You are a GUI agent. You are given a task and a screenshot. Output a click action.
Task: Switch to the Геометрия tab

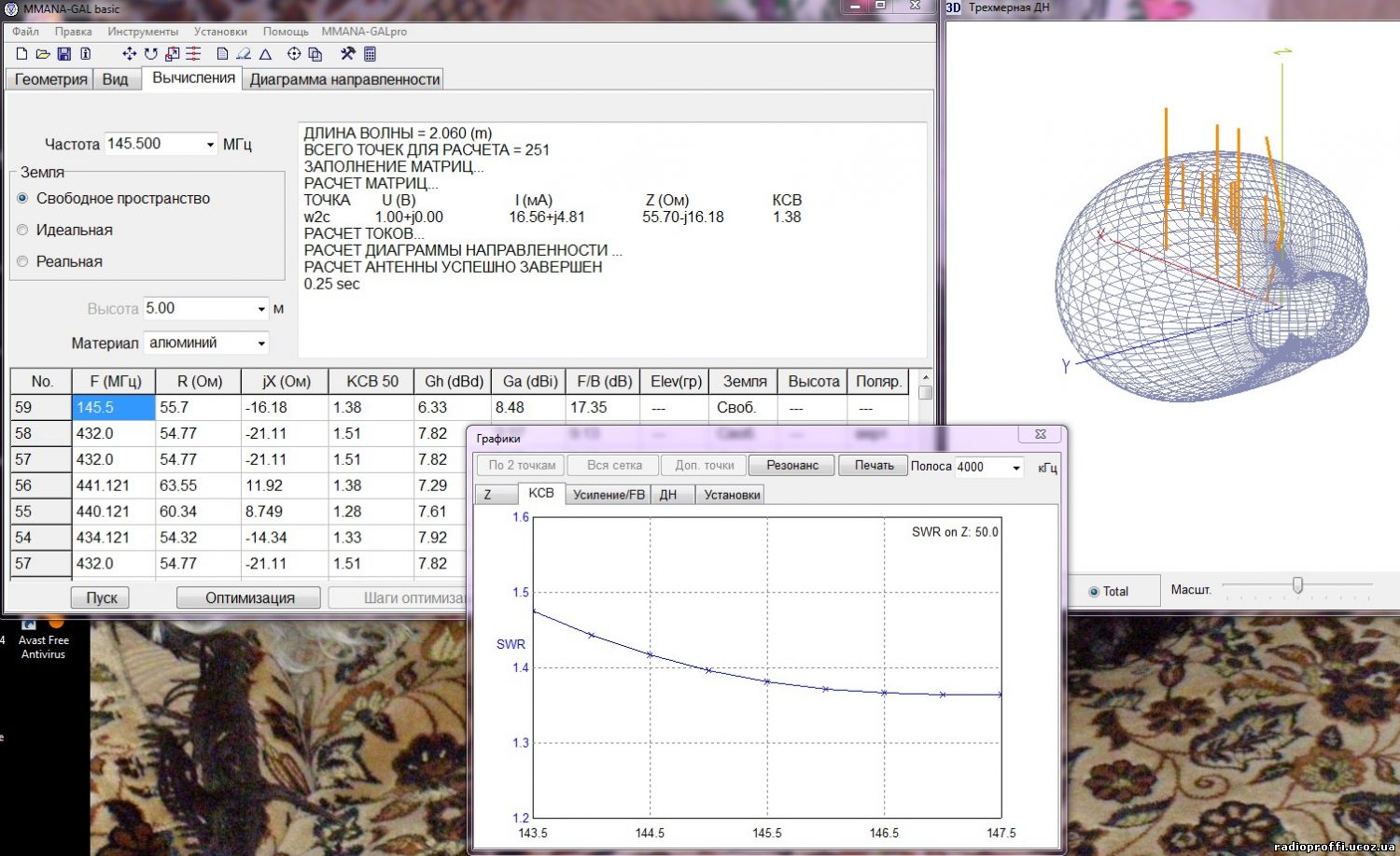50,79
